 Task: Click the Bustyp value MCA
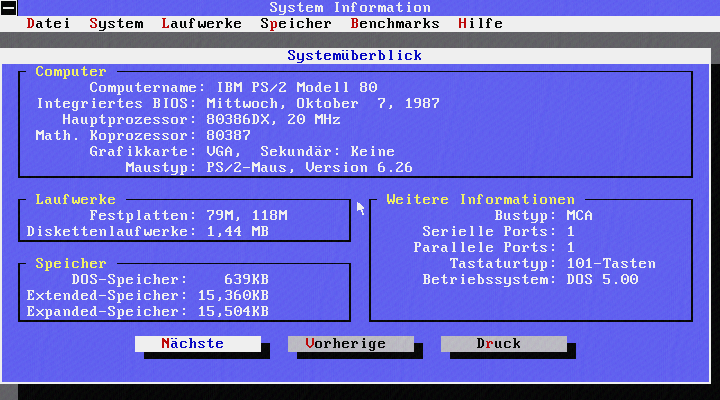coord(579,215)
